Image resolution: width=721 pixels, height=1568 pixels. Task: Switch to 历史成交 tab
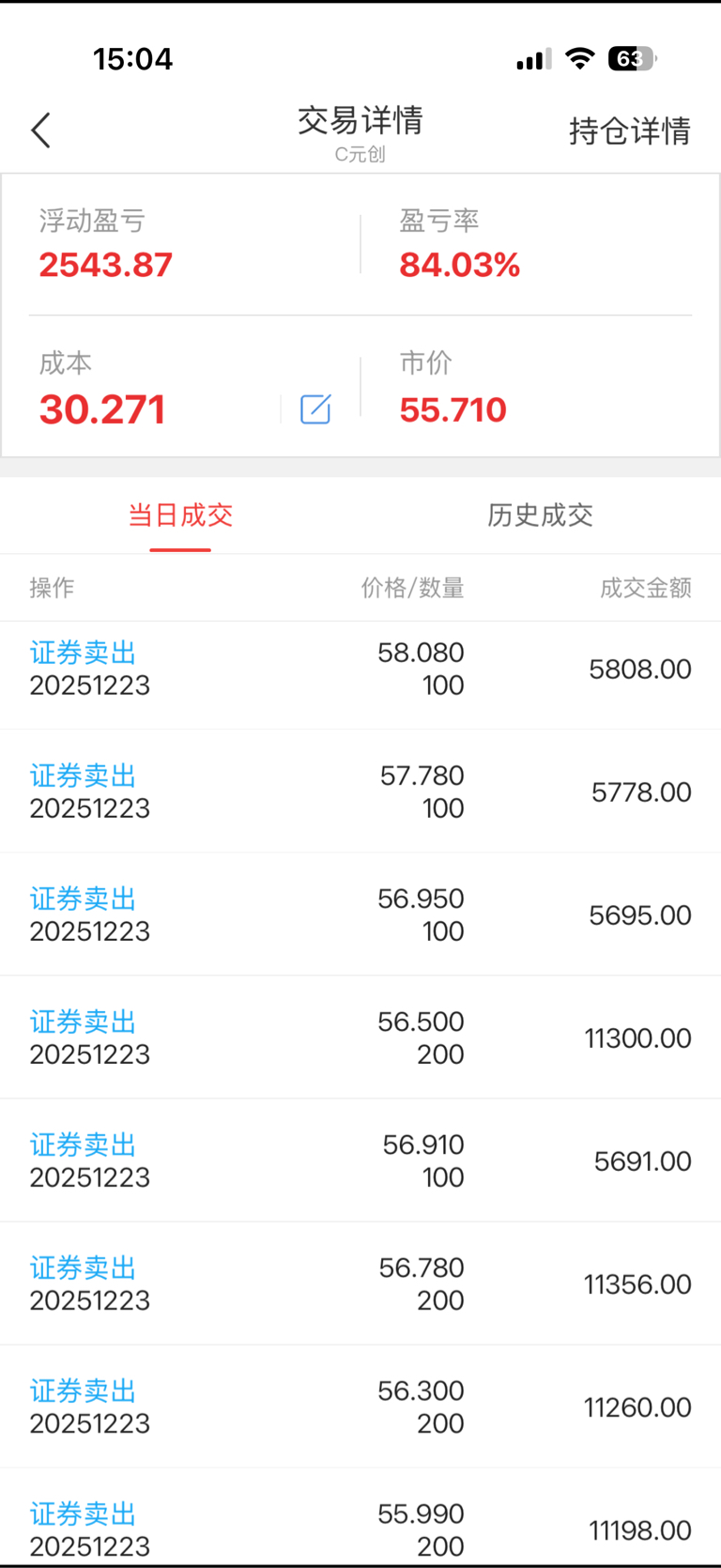coord(540,515)
